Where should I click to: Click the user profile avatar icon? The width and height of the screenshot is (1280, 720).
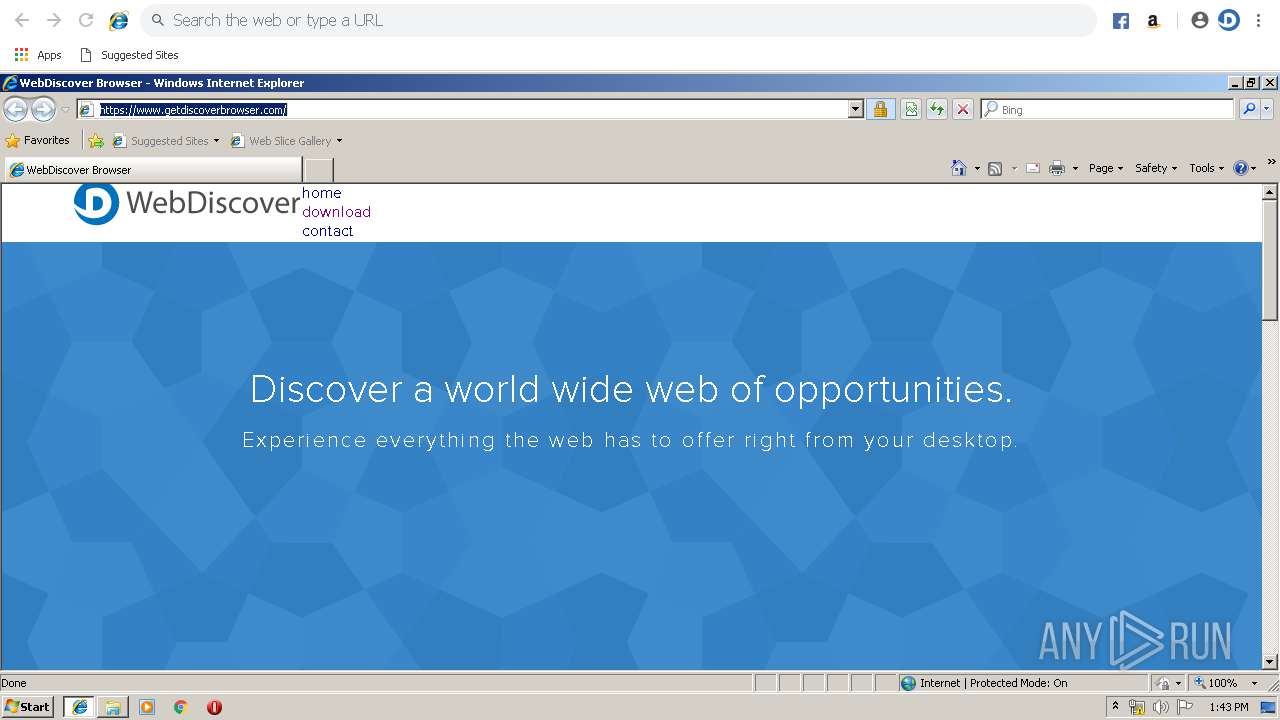[x=1199, y=20]
